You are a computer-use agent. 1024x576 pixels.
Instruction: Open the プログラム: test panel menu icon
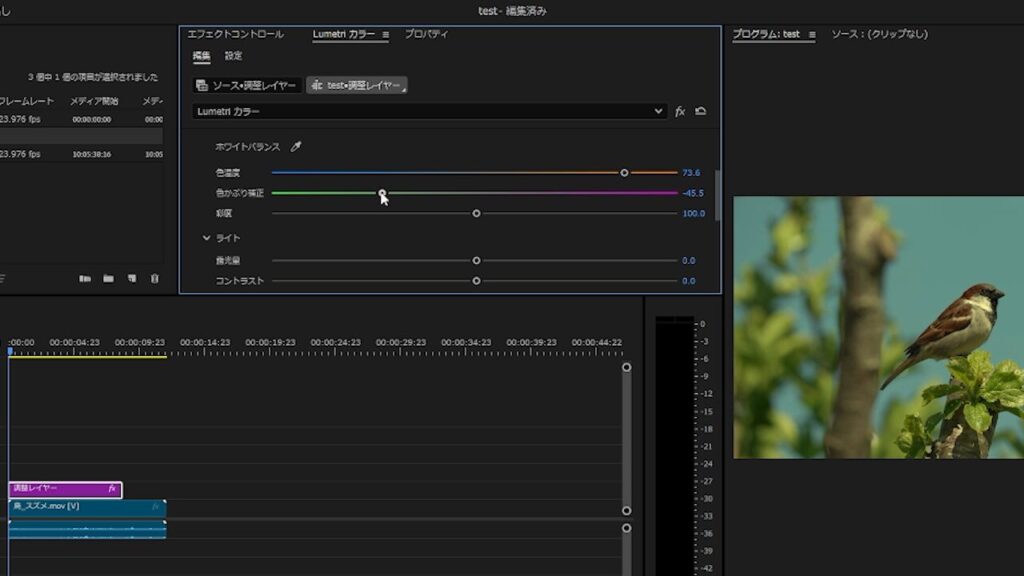(811, 34)
